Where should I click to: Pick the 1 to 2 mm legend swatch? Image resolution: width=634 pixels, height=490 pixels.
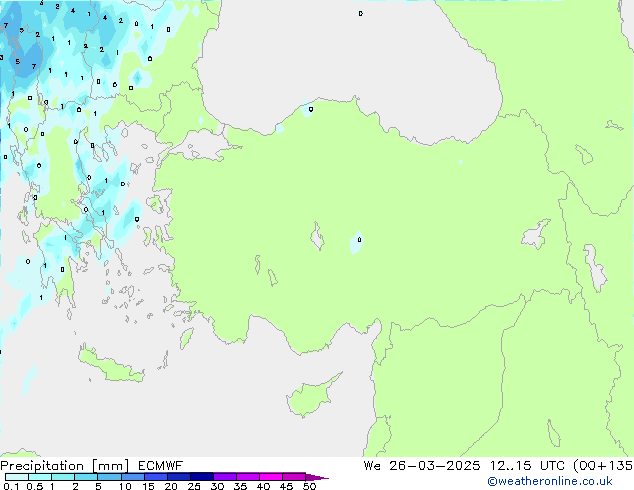click(x=63, y=477)
